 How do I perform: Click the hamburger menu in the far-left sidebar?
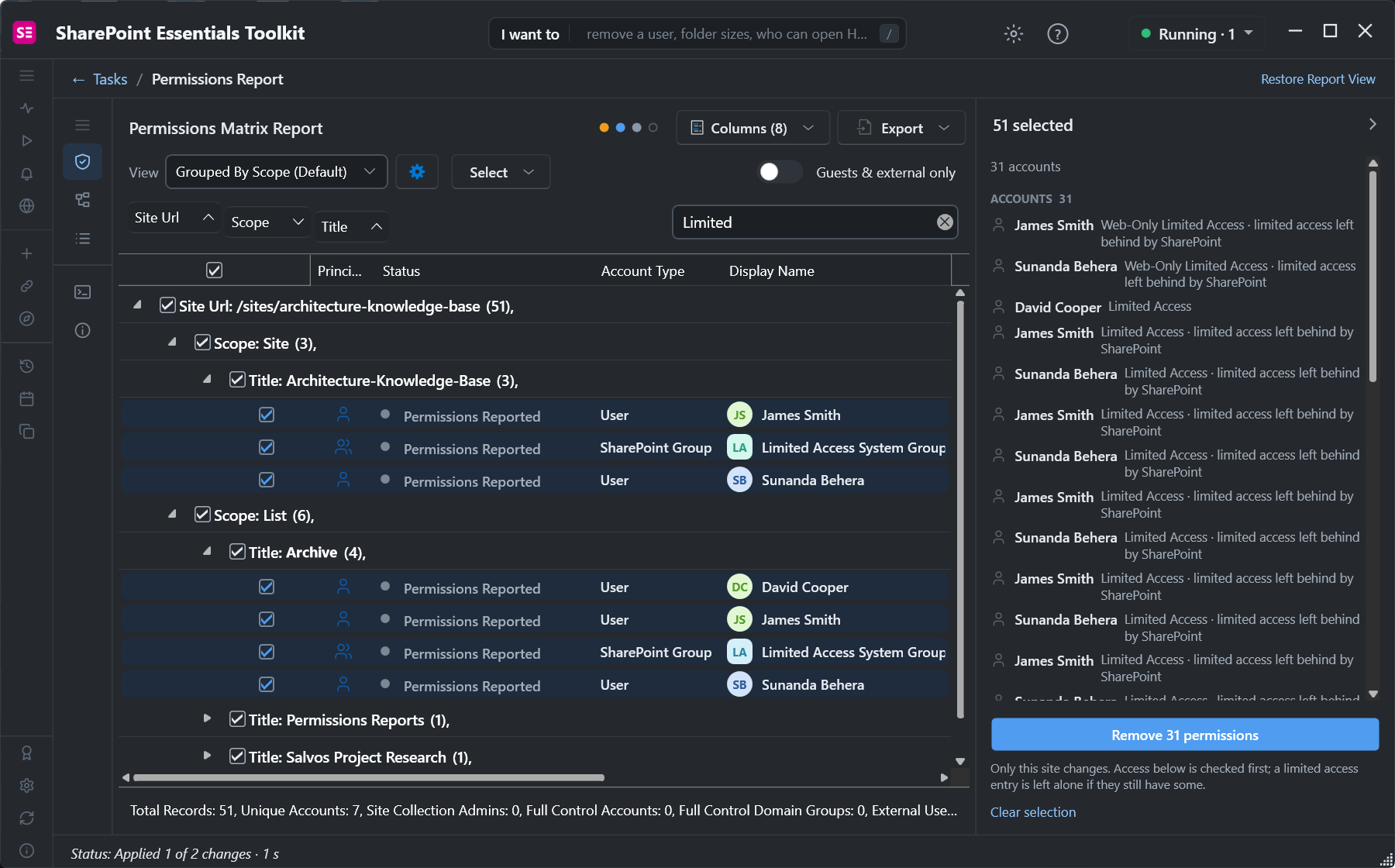pos(27,76)
